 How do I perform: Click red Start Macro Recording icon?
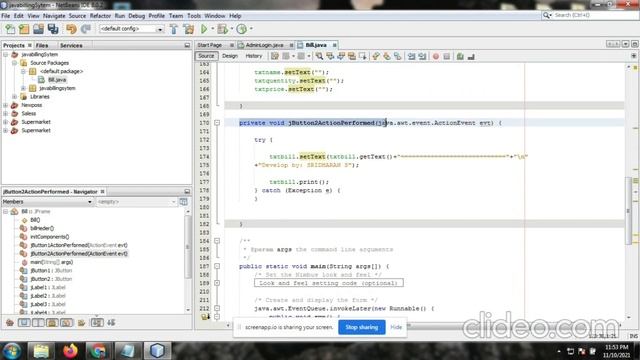(436, 56)
